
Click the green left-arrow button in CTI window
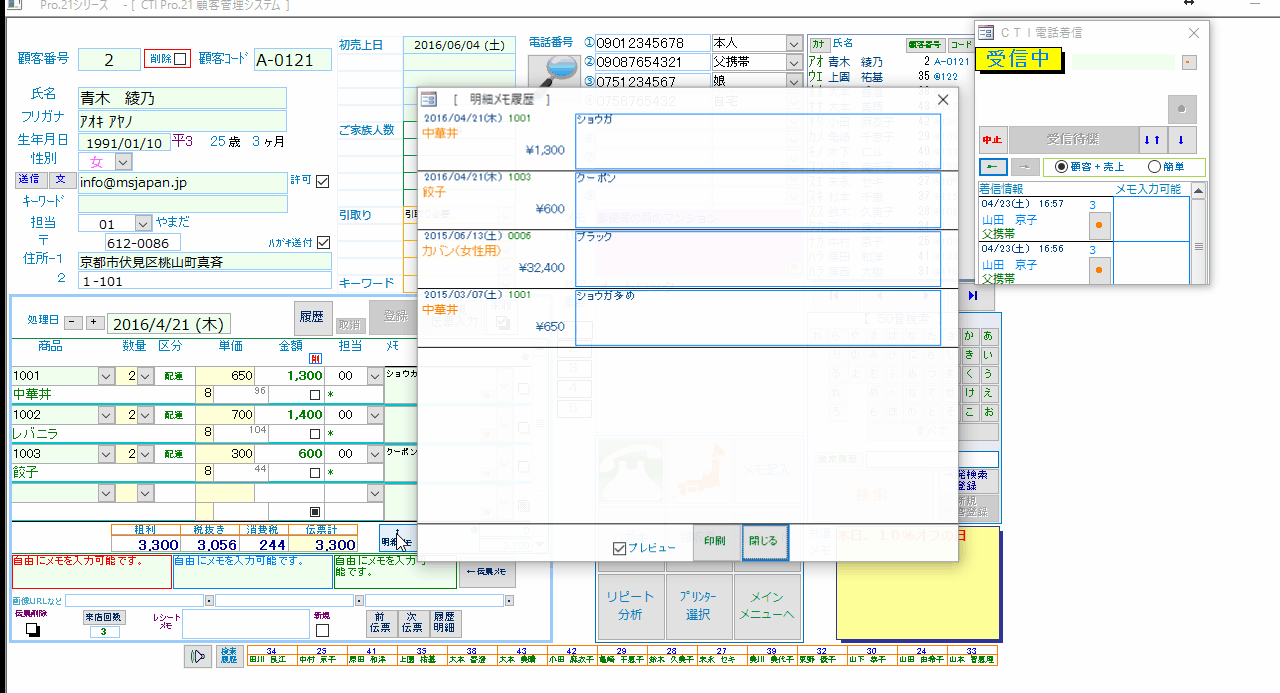pyautogui.click(x=992, y=168)
